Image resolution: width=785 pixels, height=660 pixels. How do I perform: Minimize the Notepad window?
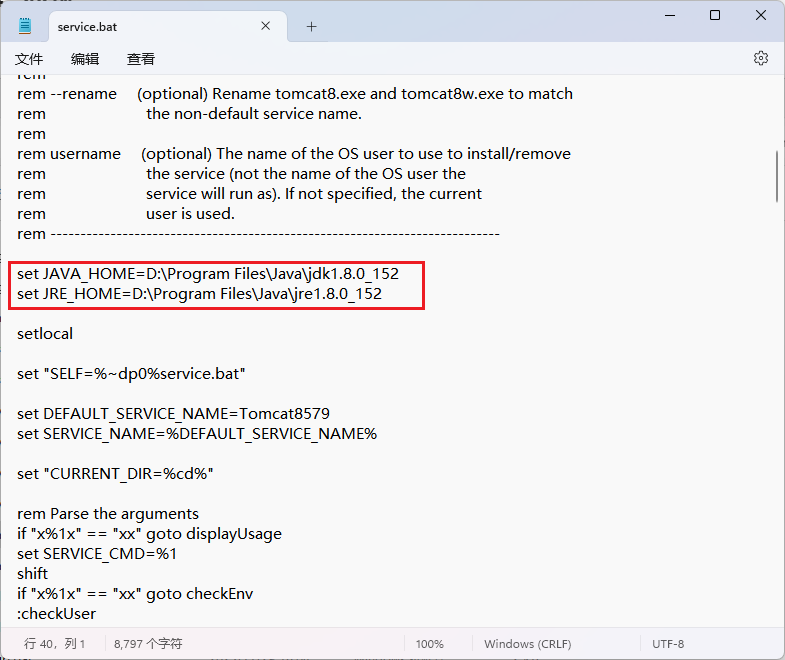670,16
